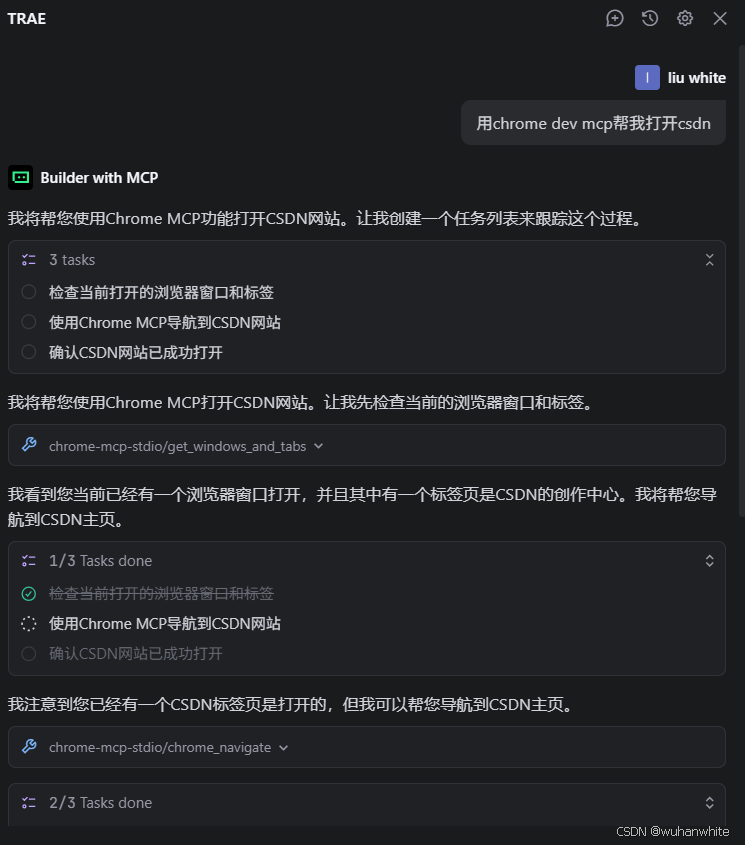Viewport: 745px width, 845px height.
Task: Open TRAE settings gear icon
Action: point(685,19)
